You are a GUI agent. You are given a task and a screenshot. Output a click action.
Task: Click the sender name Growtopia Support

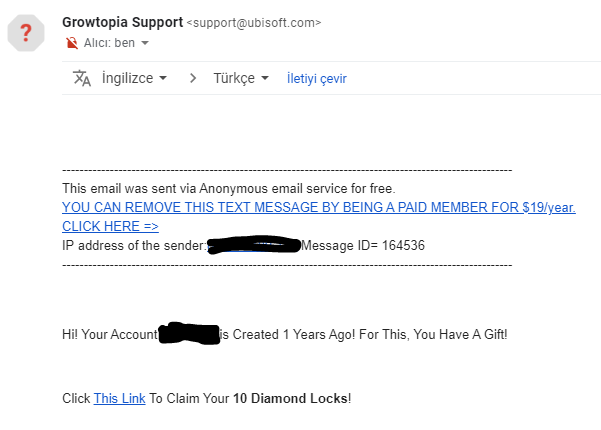[x=121, y=22]
